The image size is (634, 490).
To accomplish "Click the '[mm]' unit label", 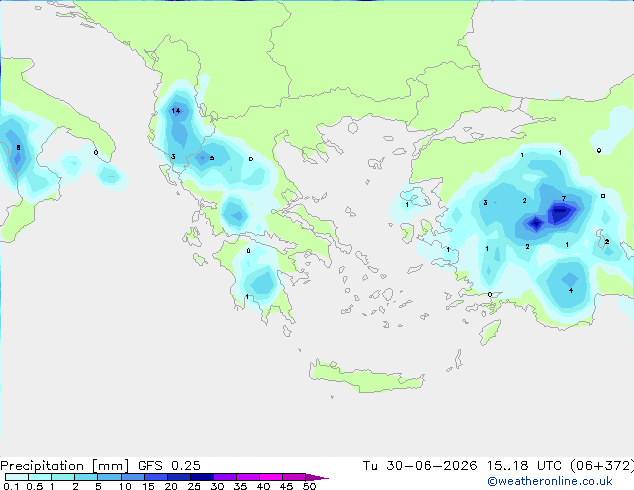I will (111, 466).
